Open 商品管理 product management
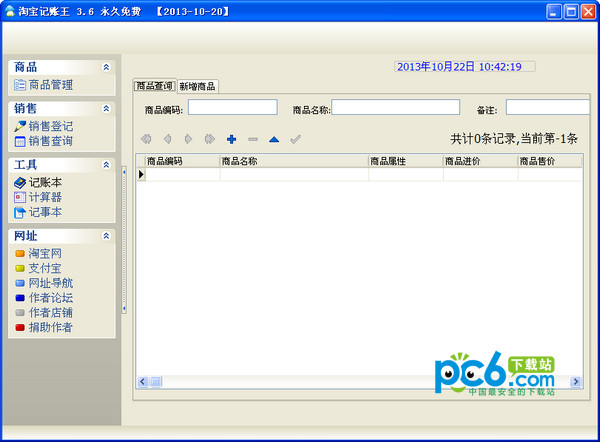The height and width of the screenshot is (442, 600). point(50,85)
